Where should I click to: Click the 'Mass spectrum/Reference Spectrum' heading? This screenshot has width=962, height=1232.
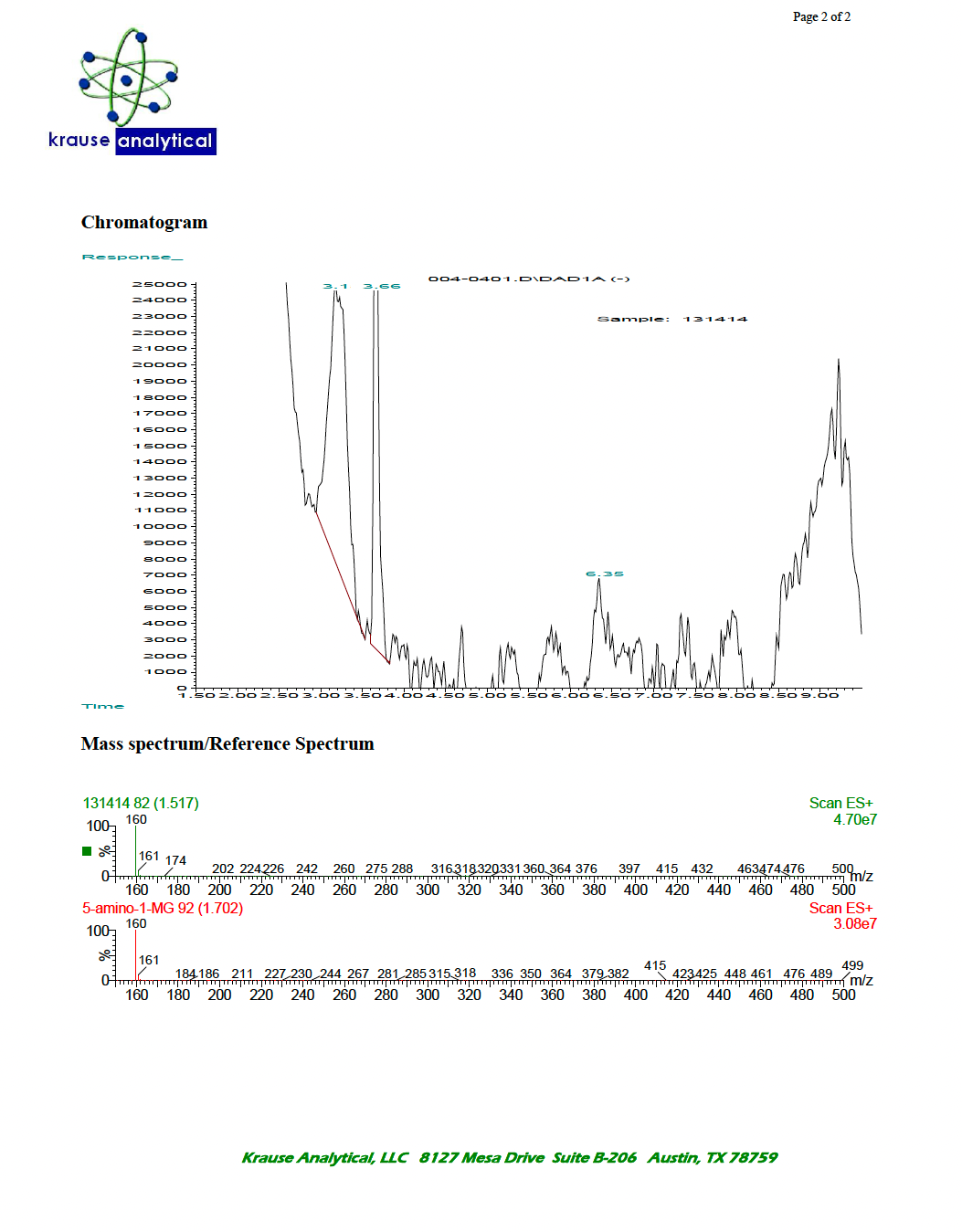pos(227,744)
